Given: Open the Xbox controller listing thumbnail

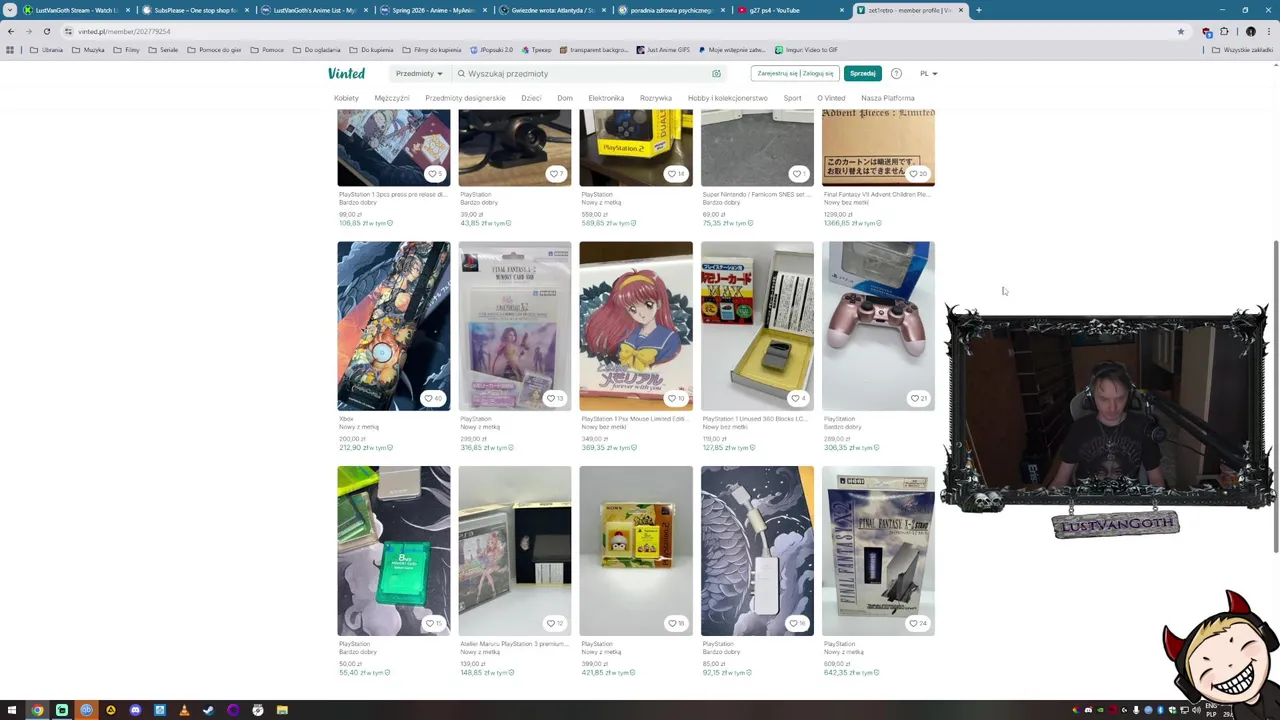Looking at the screenshot, I should coord(394,326).
